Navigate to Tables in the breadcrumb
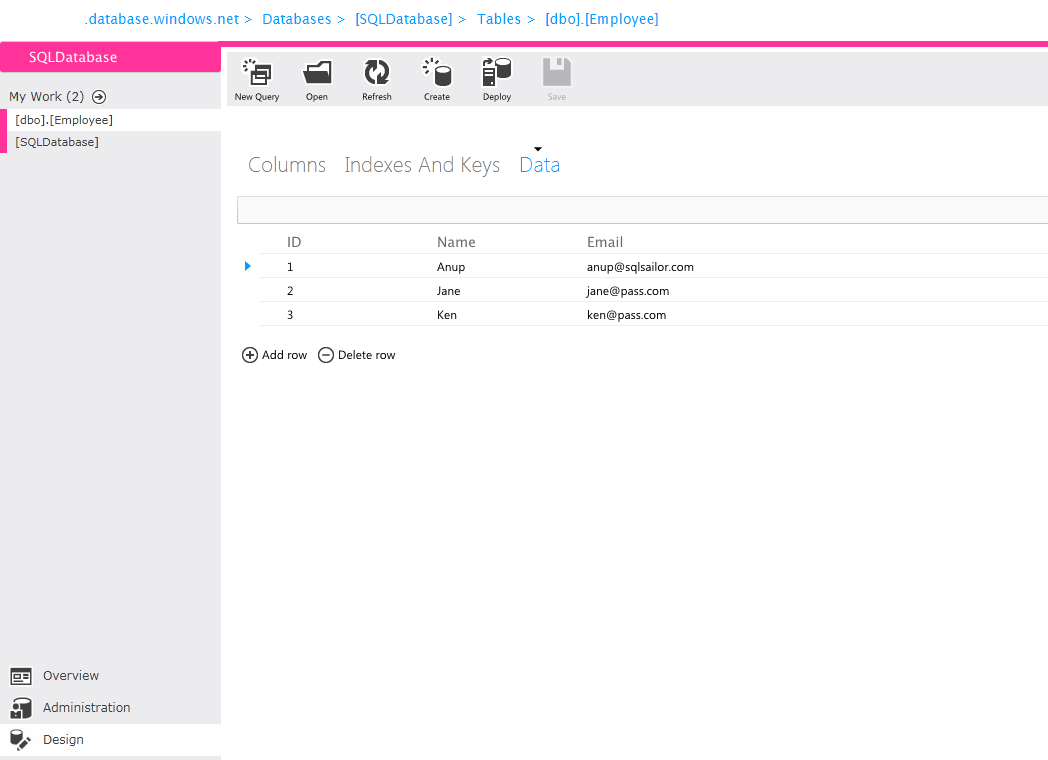The width and height of the screenshot is (1048, 760). [x=498, y=19]
